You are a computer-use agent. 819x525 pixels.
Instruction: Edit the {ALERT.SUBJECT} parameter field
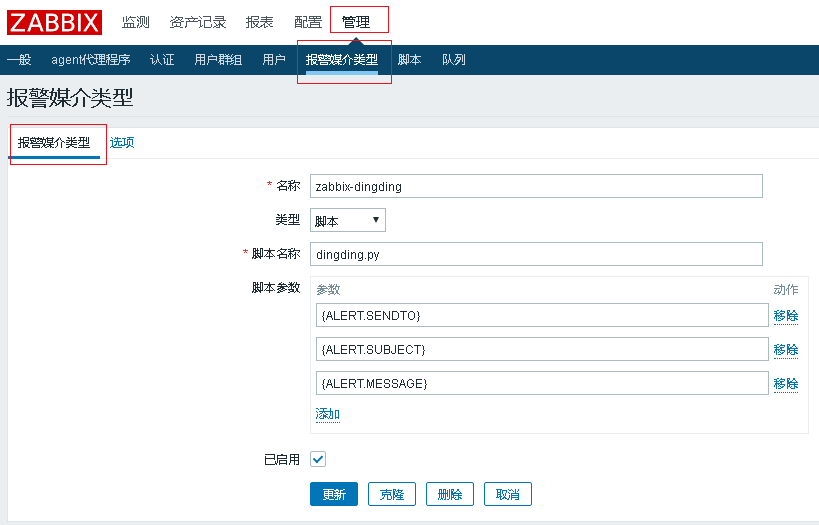[x=542, y=349]
